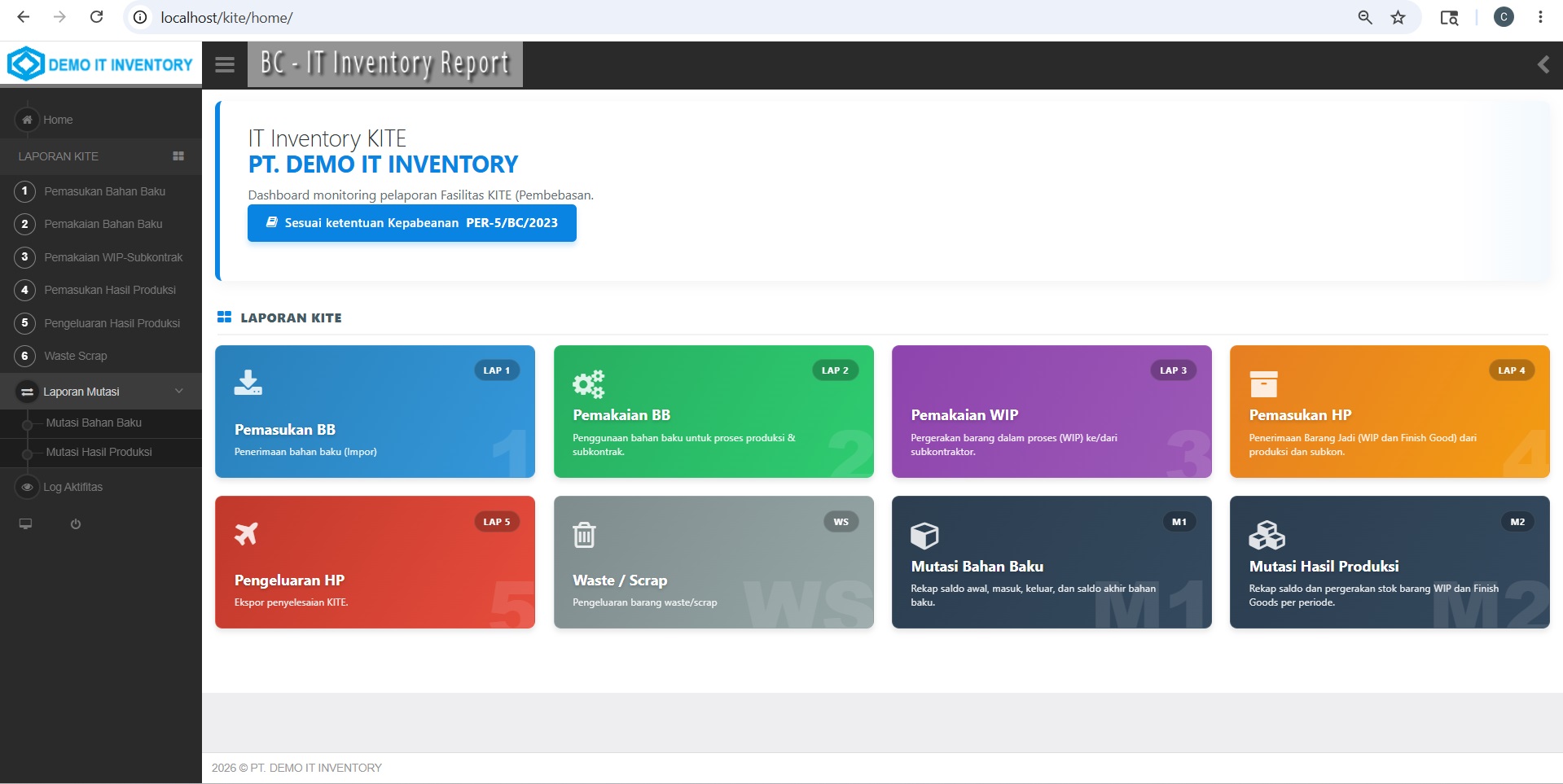Viewport: 1563px width, 784px height.
Task: Open the purple Pemakaian WIP card
Action: coord(1052,411)
